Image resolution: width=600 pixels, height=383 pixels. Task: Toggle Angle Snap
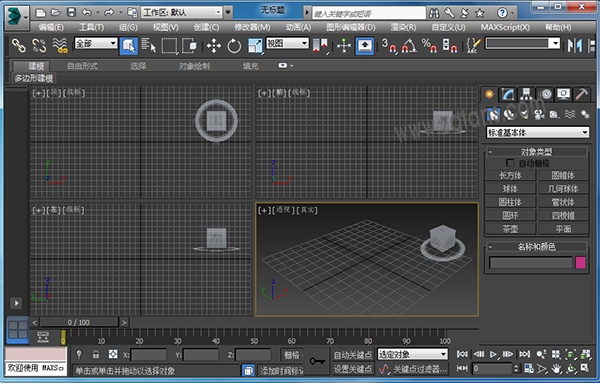pyautogui.click(x=409, y=46)
